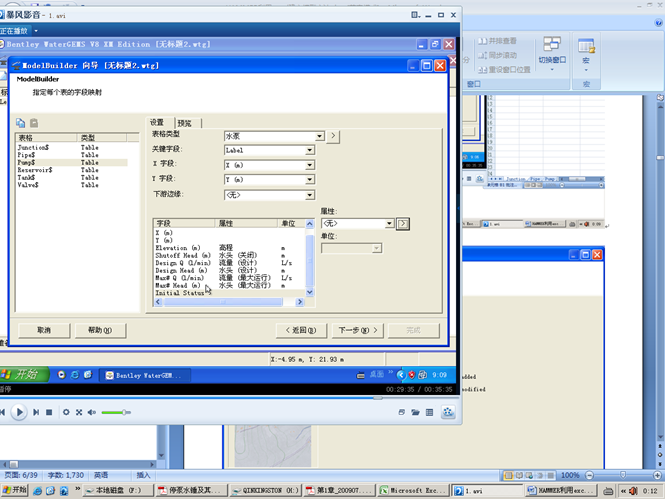
Task: Click the arrow button beside 属性 dropdown
Action: pos(403,224)
